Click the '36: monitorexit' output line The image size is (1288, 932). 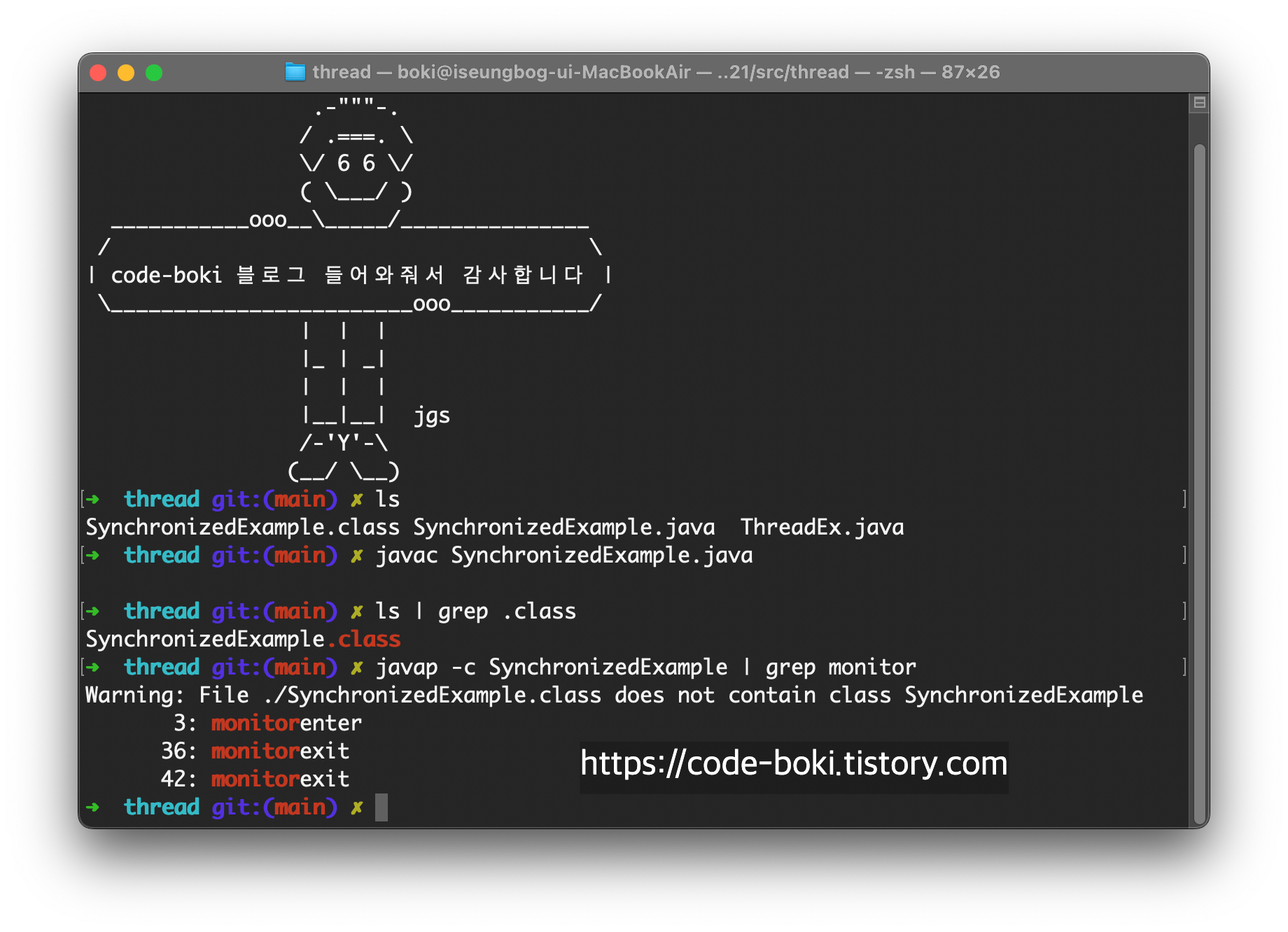(x=255, y=751)
